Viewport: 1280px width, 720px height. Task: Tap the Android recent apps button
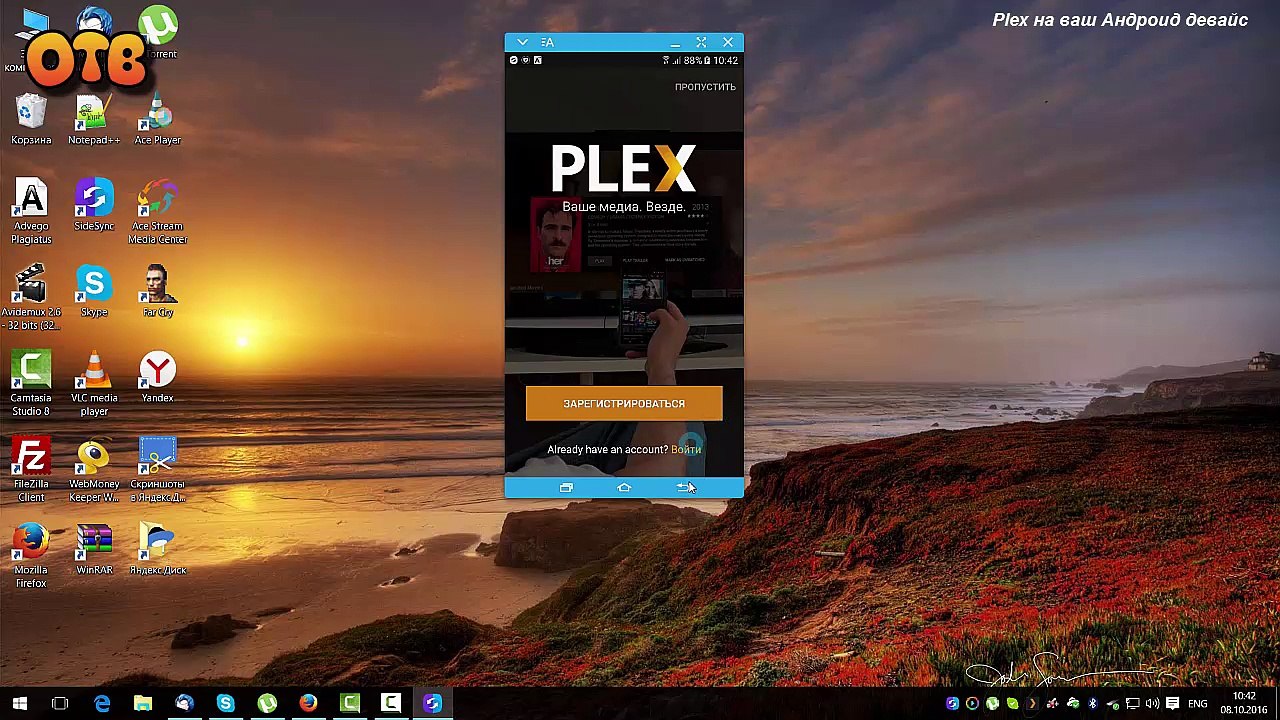click(566, 487)
